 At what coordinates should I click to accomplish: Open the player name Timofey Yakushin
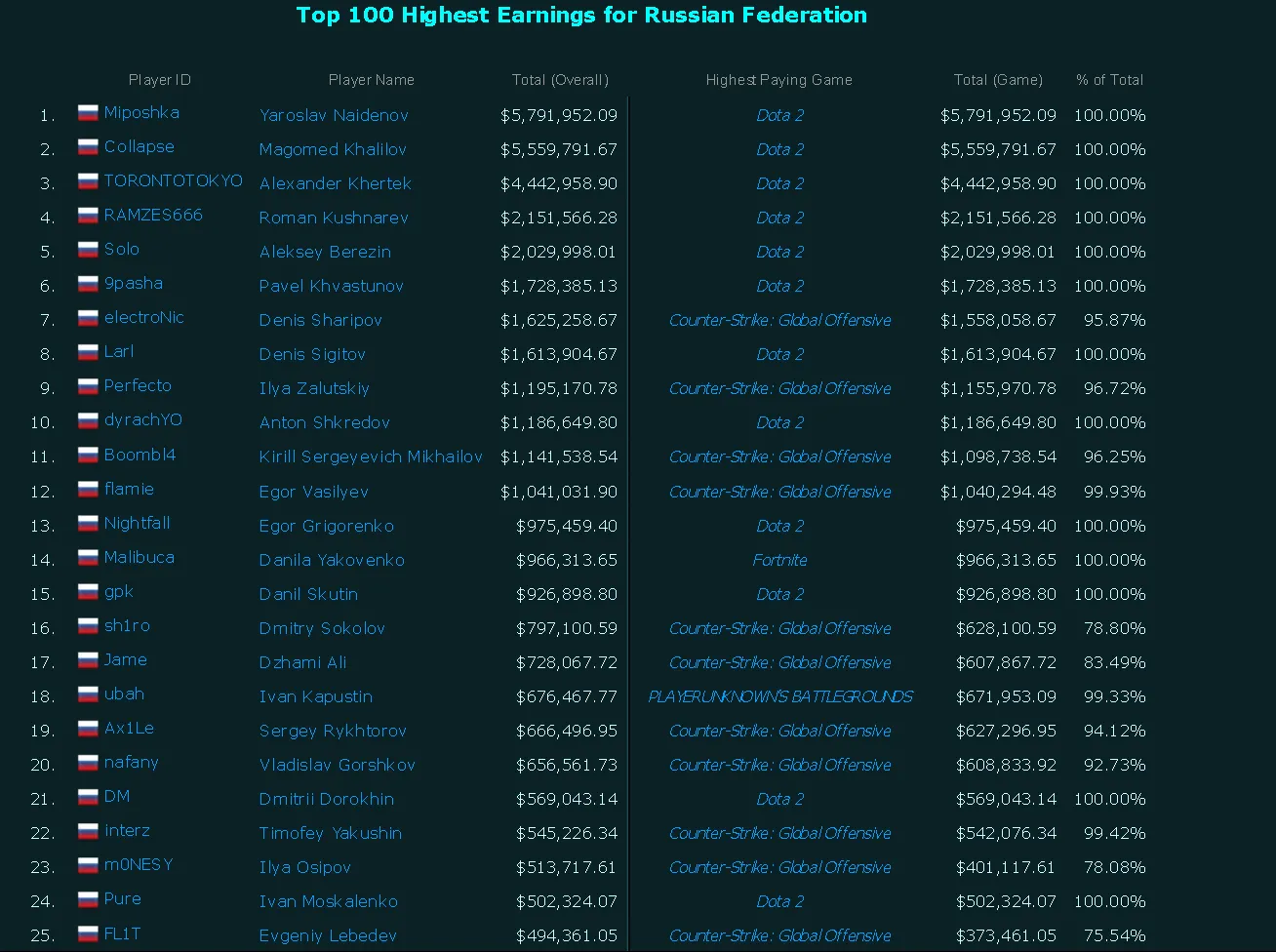point(331,834)
